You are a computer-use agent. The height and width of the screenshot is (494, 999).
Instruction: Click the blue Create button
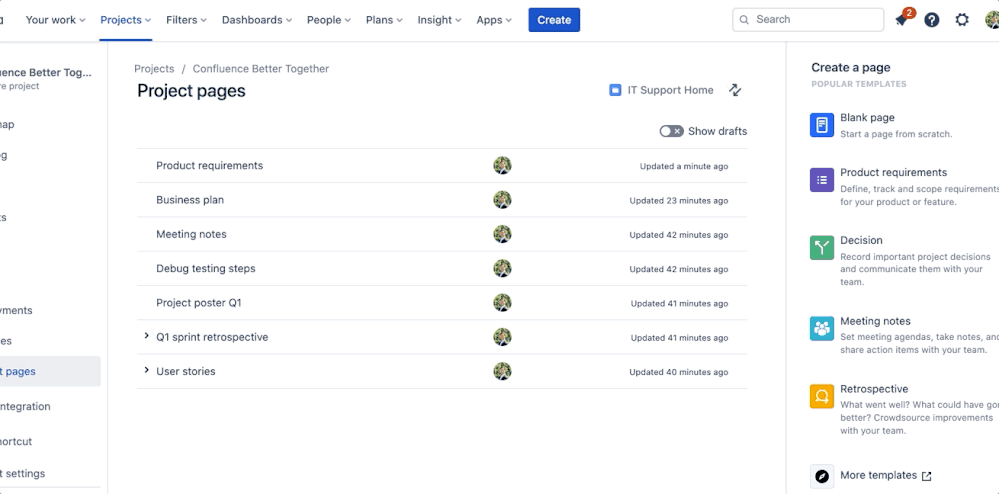tap(554, 20)
